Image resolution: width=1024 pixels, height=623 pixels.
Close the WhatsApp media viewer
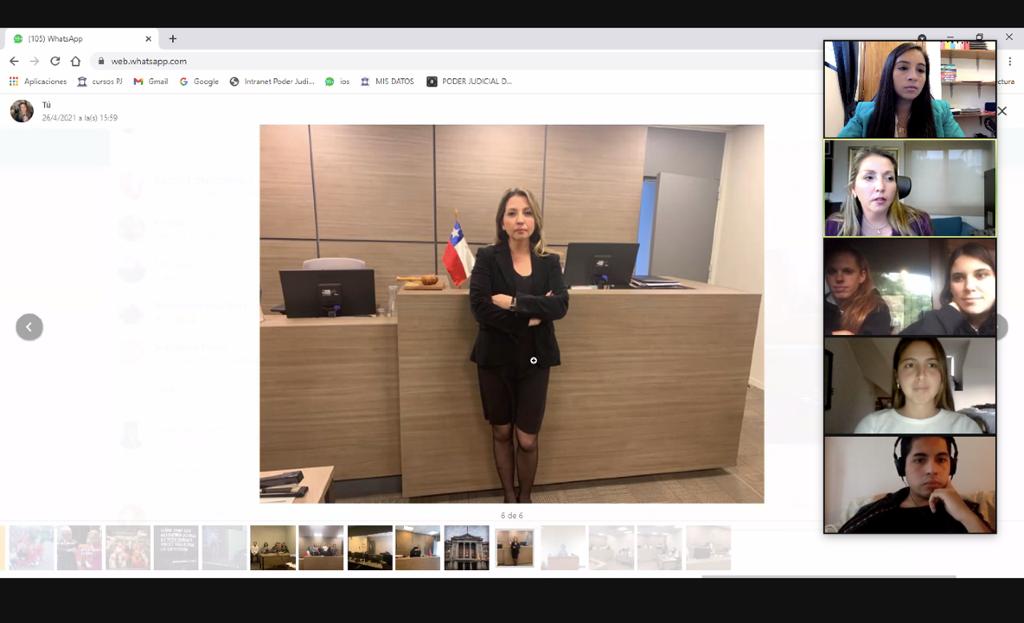coord(1002,111)
